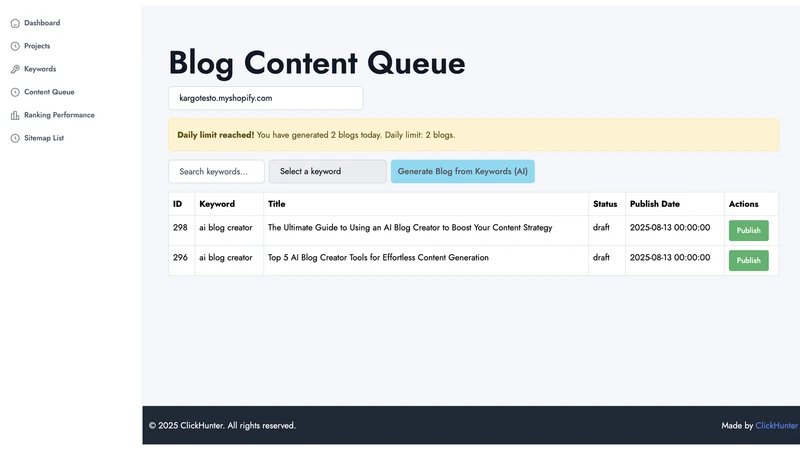Publish the blog with ID 298
800x450 pixels.
(748, 231)
